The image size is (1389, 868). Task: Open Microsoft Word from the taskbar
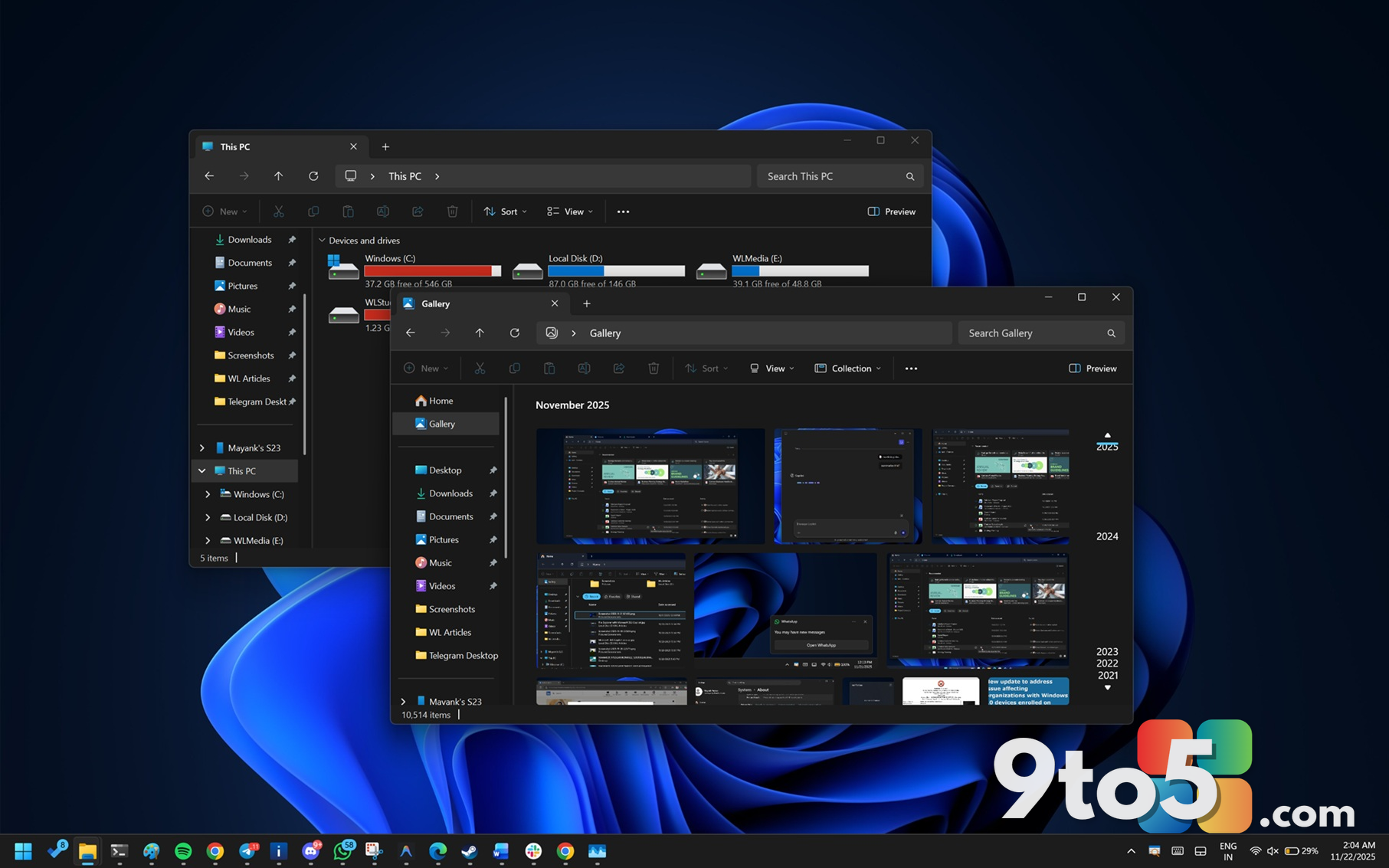click(x=501, y=851)
